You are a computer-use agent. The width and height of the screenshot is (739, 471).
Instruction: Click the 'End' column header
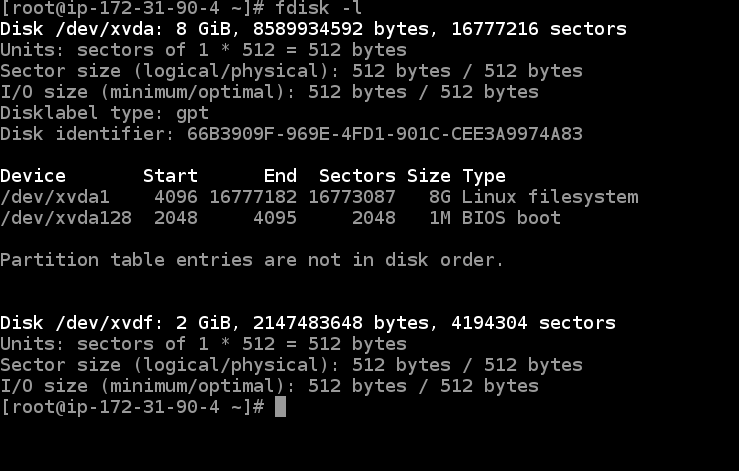pyautogui.click(x=280, y=176)
